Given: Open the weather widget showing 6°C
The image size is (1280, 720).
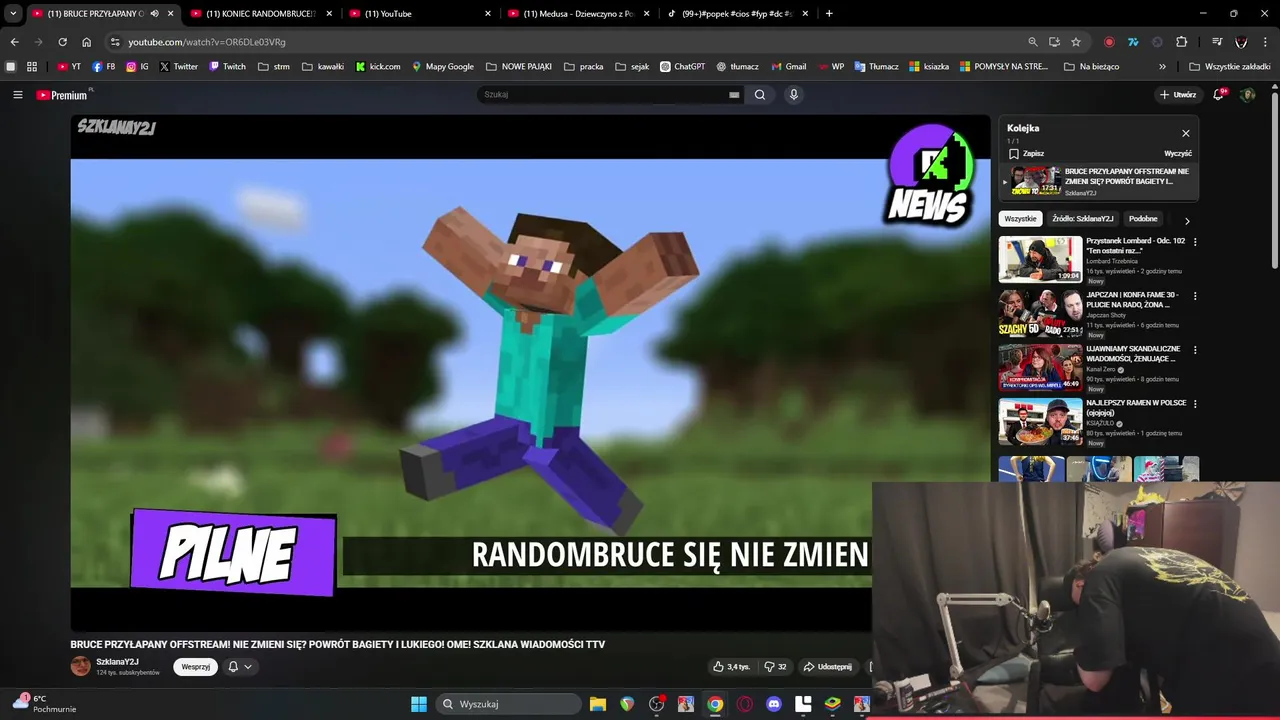Looking at the screenshot, I should (x=45, y=704).
